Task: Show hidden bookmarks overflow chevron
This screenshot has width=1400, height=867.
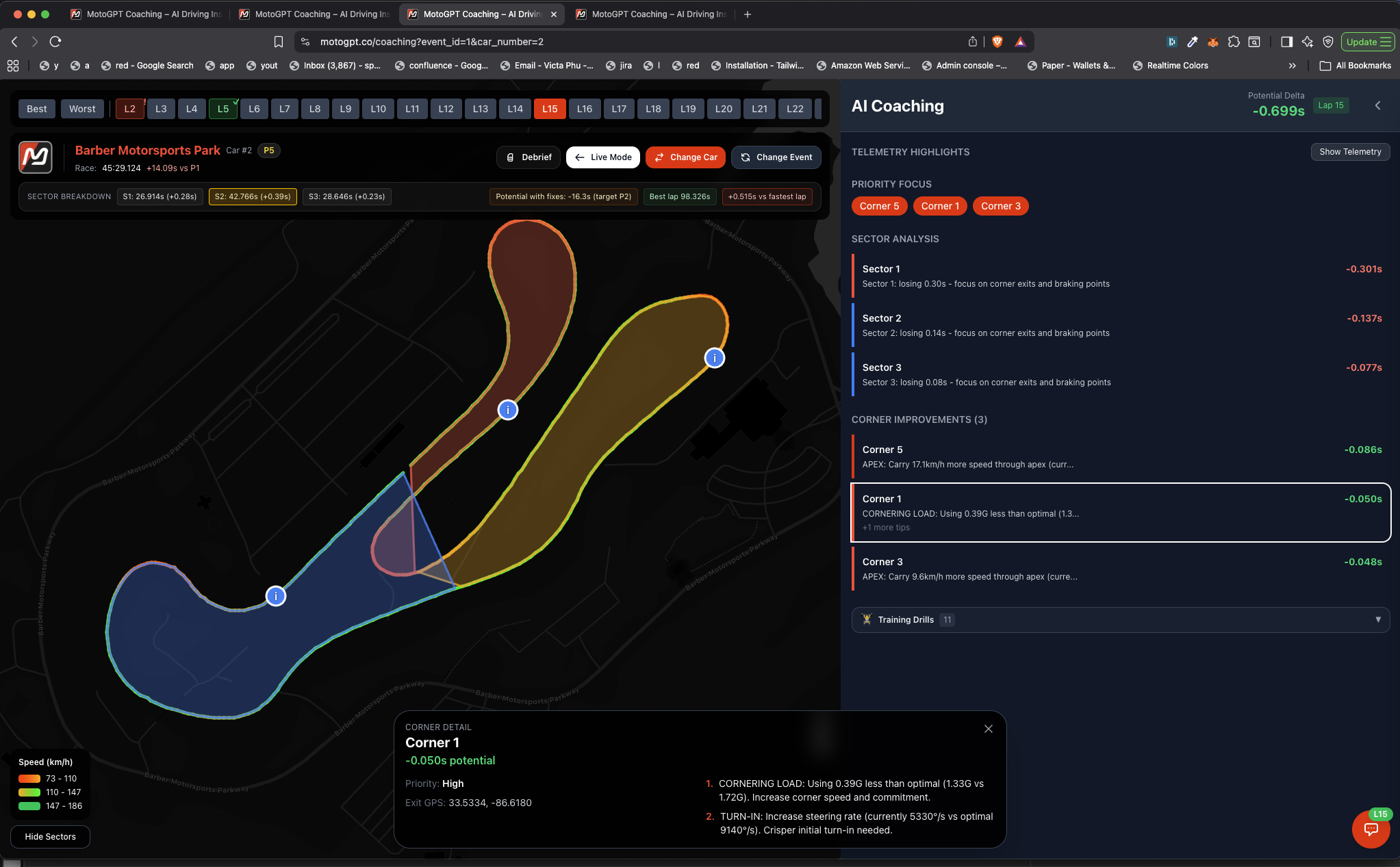Action: click(x=1292, y=66)
